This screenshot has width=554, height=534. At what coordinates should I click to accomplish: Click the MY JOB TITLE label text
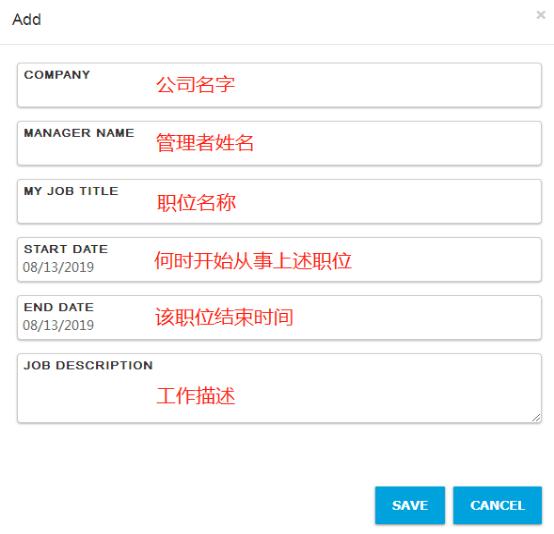[71, 191]
